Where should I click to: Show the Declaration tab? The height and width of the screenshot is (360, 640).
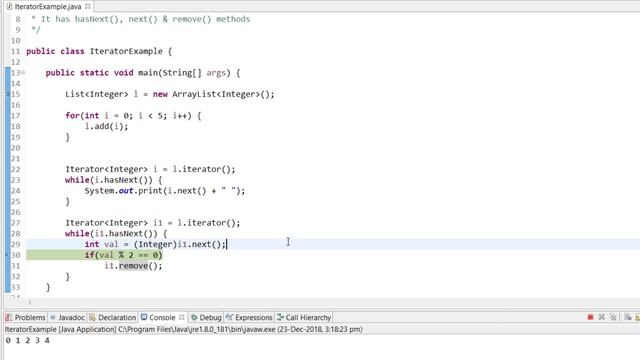click(113, 317)
